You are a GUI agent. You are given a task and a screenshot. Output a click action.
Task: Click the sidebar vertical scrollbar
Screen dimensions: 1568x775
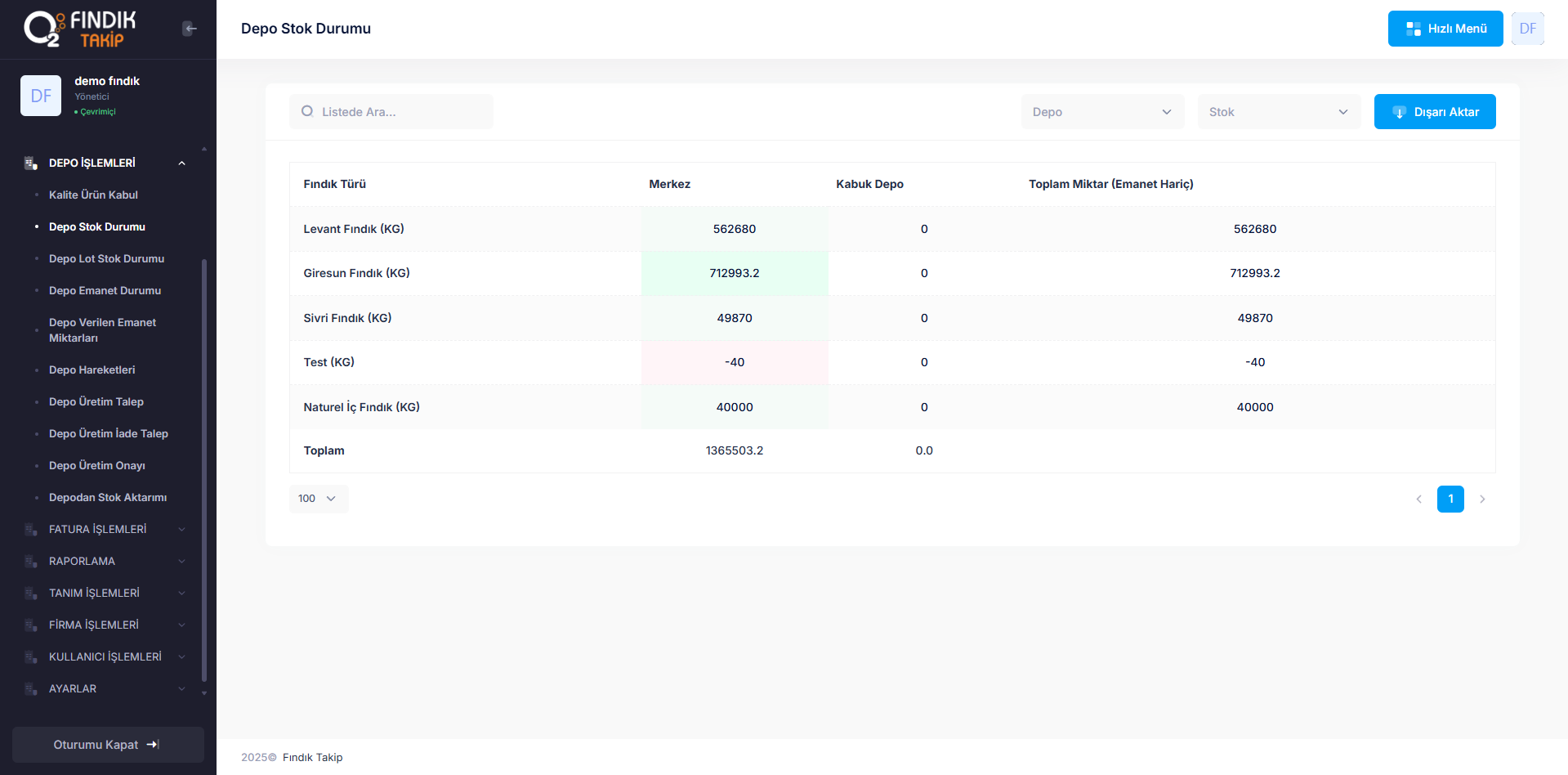click(x=204, y=469)
